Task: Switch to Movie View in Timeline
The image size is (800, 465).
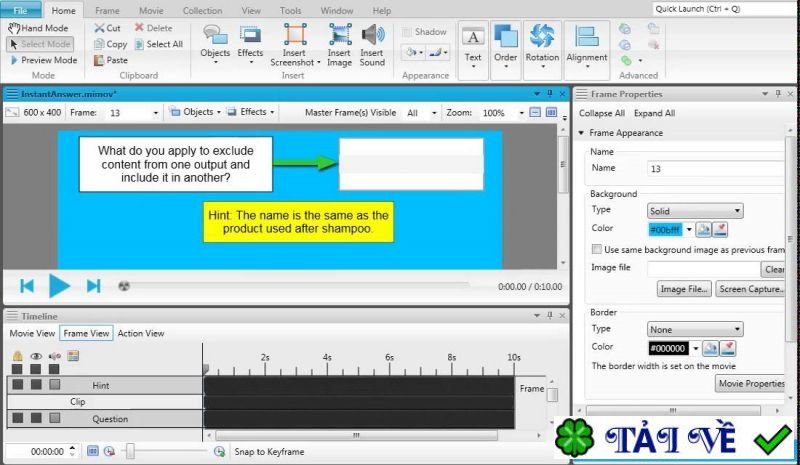Action: click(32, 333)
